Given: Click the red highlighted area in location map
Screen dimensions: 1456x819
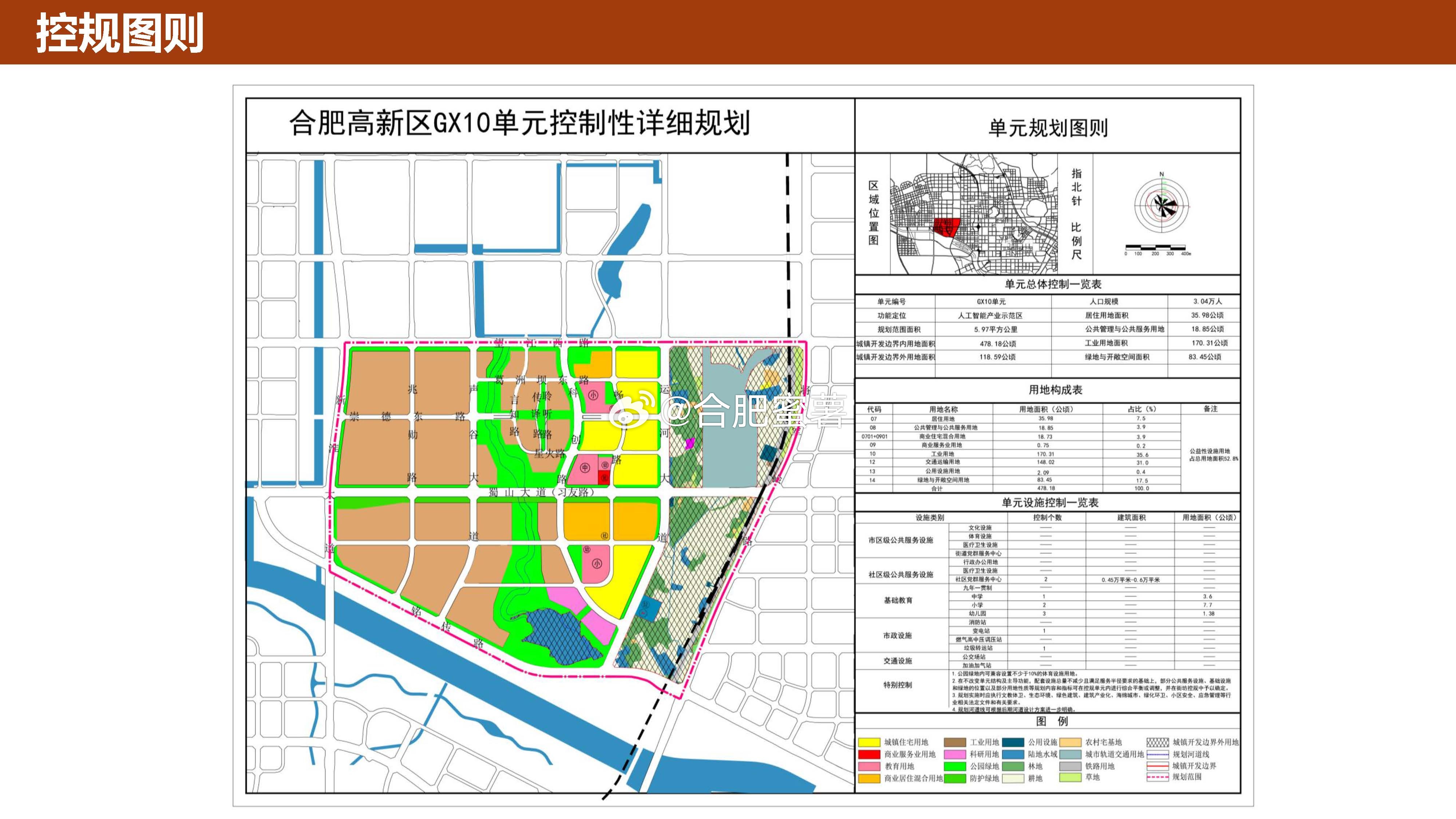Looking at the screenshot, I should coord(946,227).
